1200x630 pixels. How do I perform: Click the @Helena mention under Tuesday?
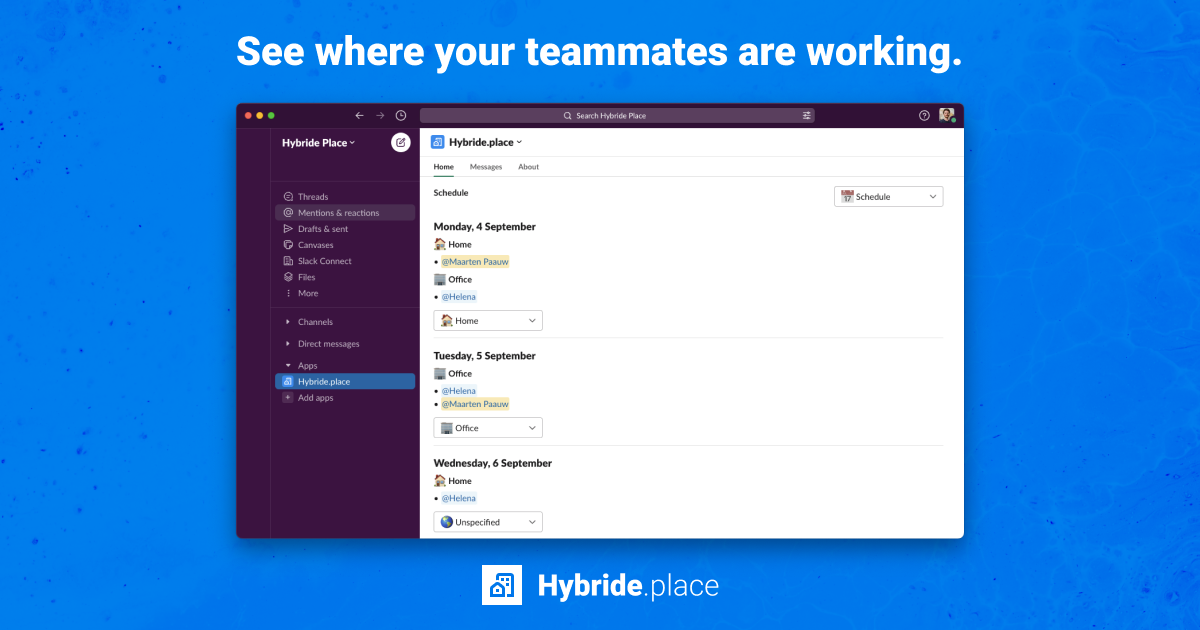click(458, 390)
